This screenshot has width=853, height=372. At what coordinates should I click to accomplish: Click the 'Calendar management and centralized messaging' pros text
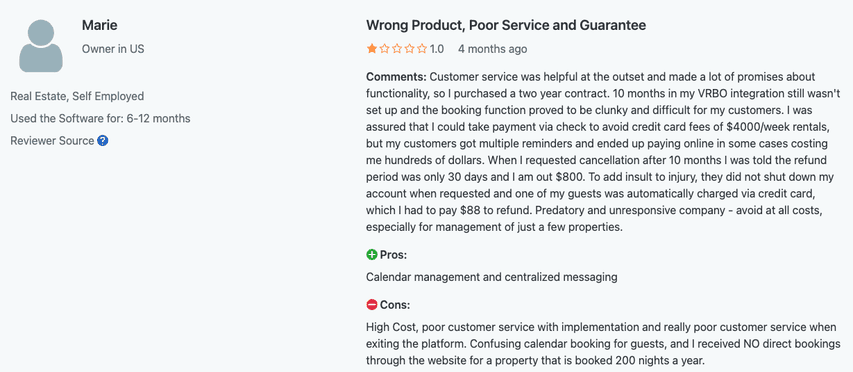pyautogui.click(x=492, y=277)
